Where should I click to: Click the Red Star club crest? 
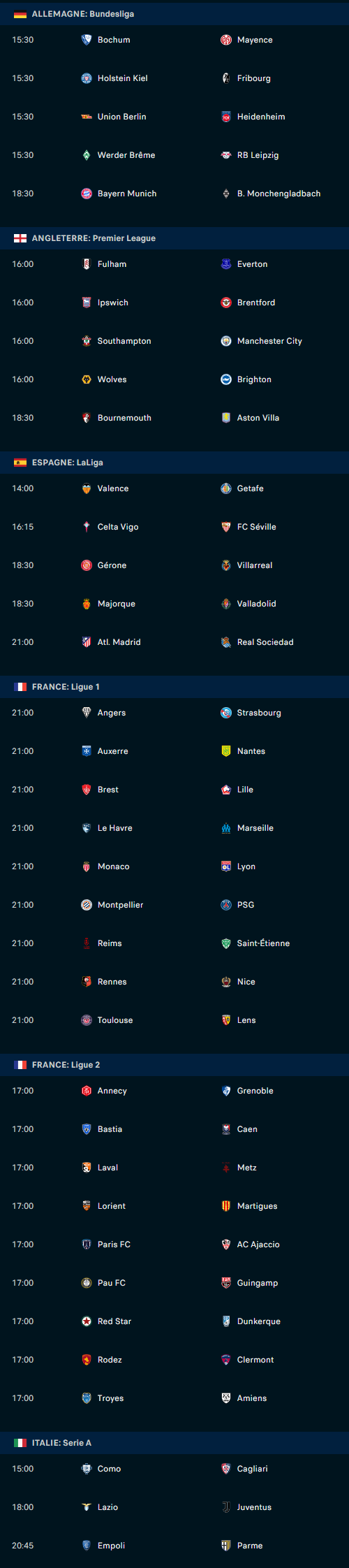[87, 1321]
